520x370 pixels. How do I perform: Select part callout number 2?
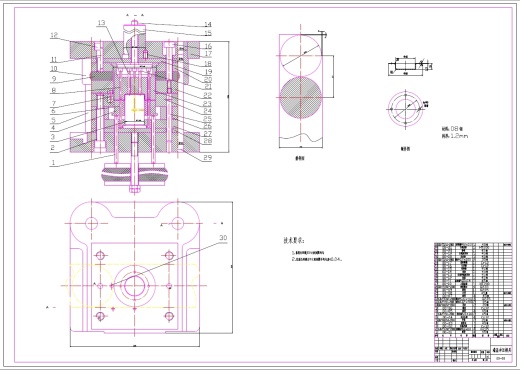[x=53, y=148]
